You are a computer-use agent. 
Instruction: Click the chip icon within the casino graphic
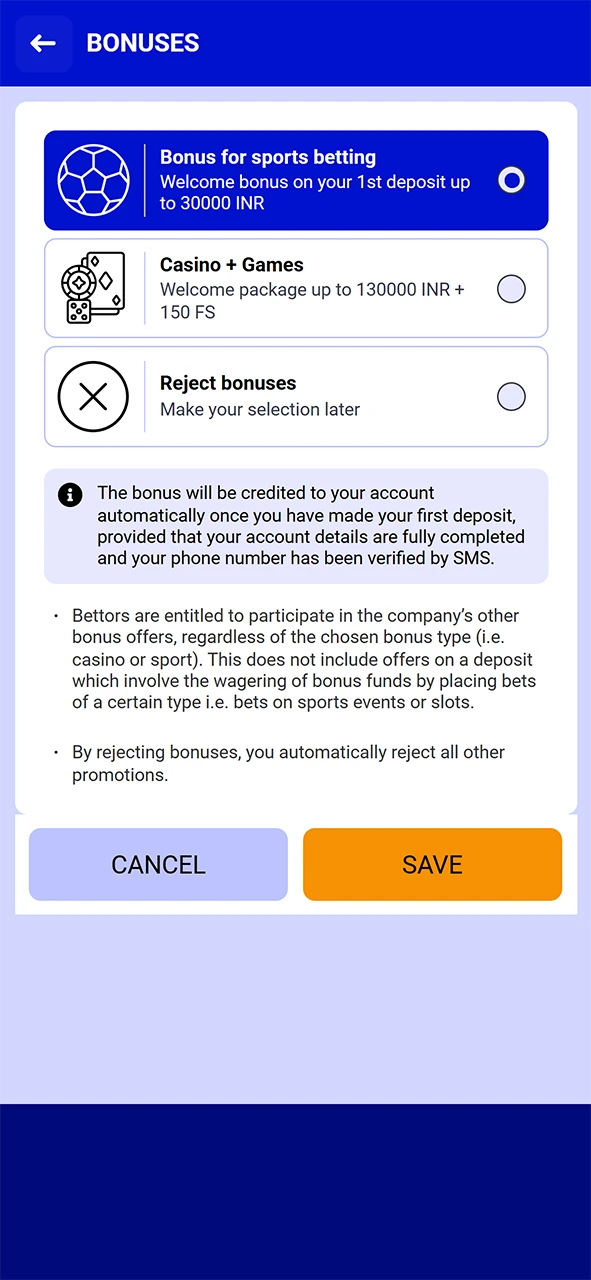coord(79,282)
